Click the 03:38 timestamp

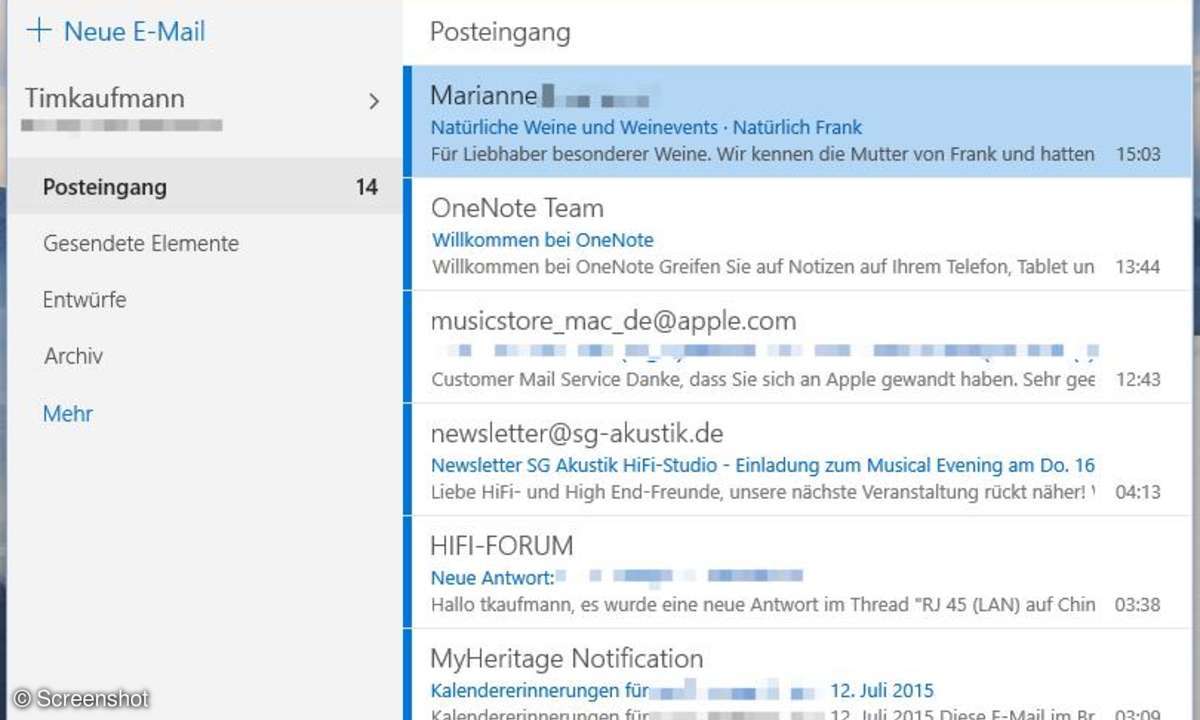[x=1138, y=604]
